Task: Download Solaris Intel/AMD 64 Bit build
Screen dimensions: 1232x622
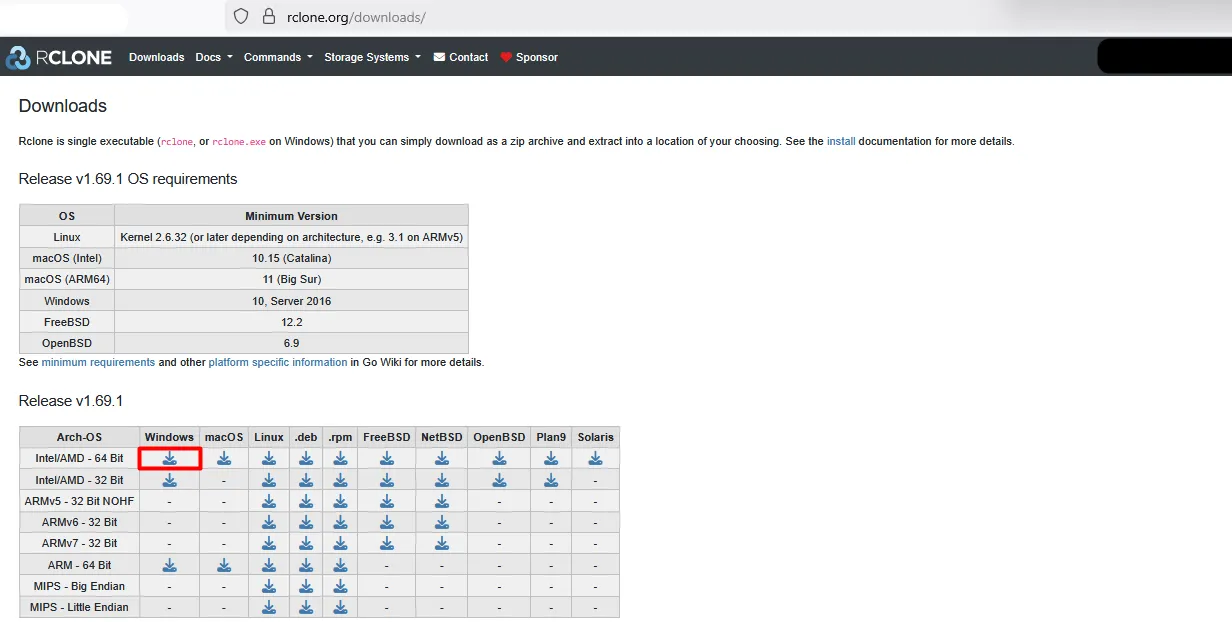Action: click(595, 458)
